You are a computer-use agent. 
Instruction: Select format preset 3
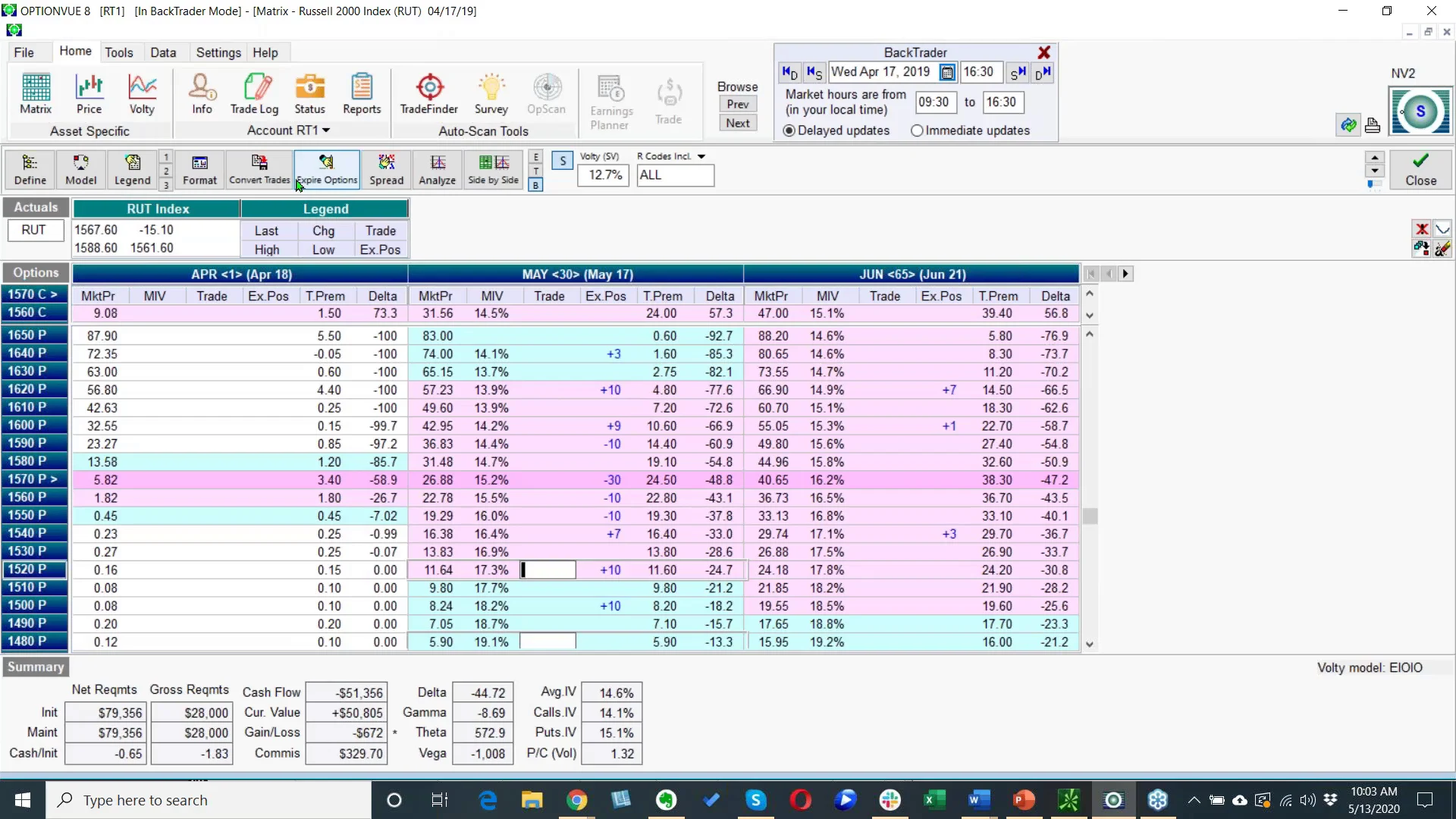[x=166, y=185]
